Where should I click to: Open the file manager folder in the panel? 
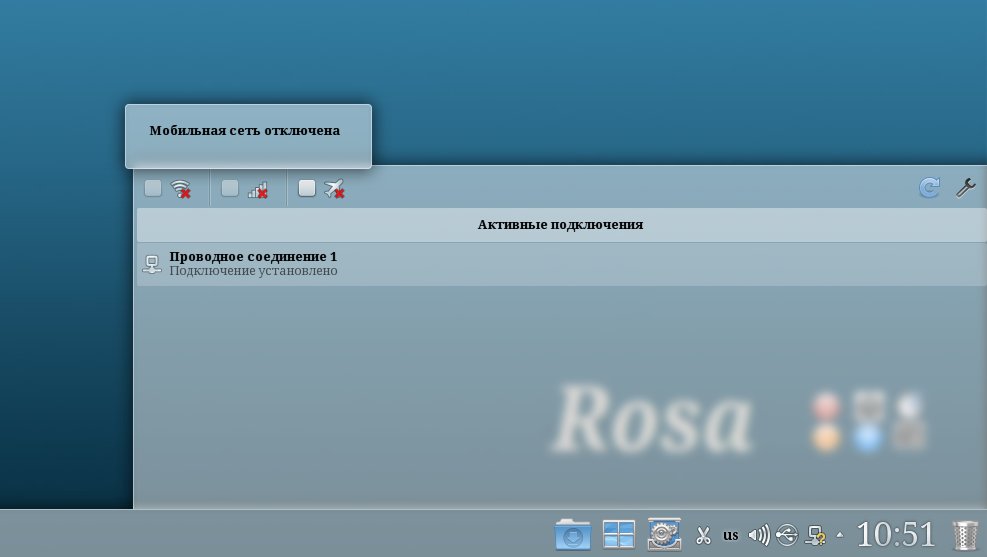[x=572, y=534]
